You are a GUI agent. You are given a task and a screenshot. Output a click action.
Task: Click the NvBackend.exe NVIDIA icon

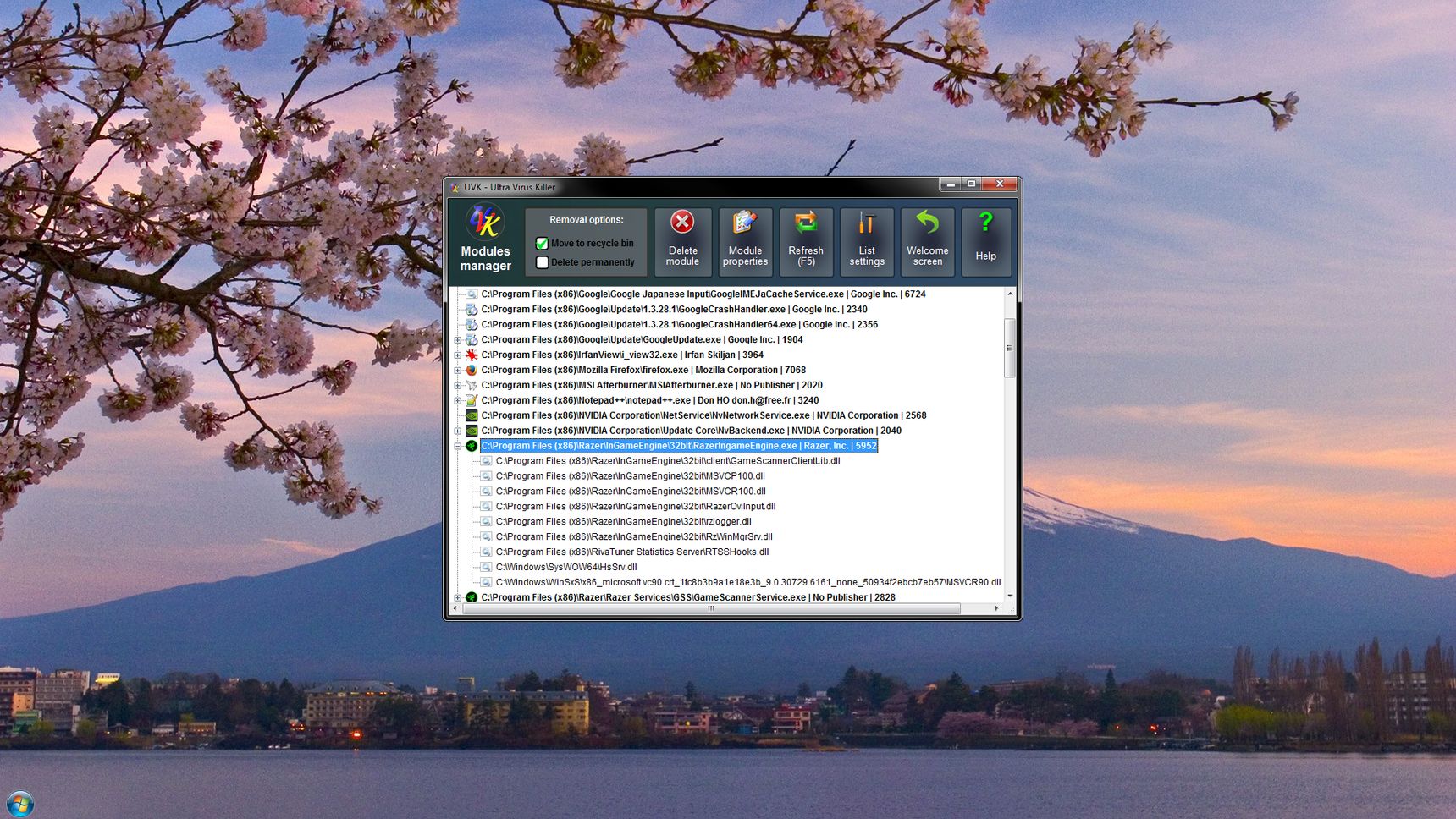coord(472,431)
